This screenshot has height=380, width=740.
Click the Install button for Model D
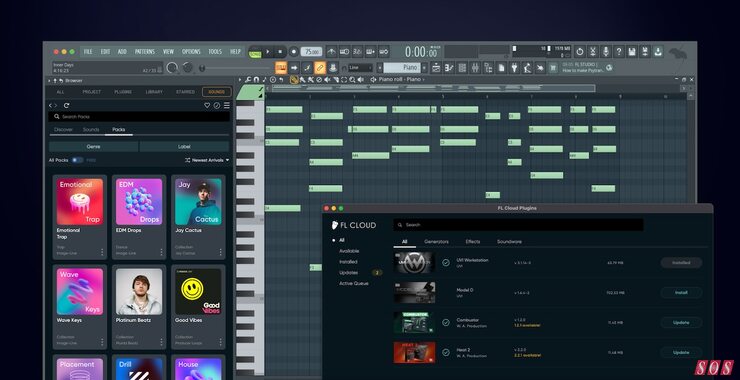click(681, 293)
